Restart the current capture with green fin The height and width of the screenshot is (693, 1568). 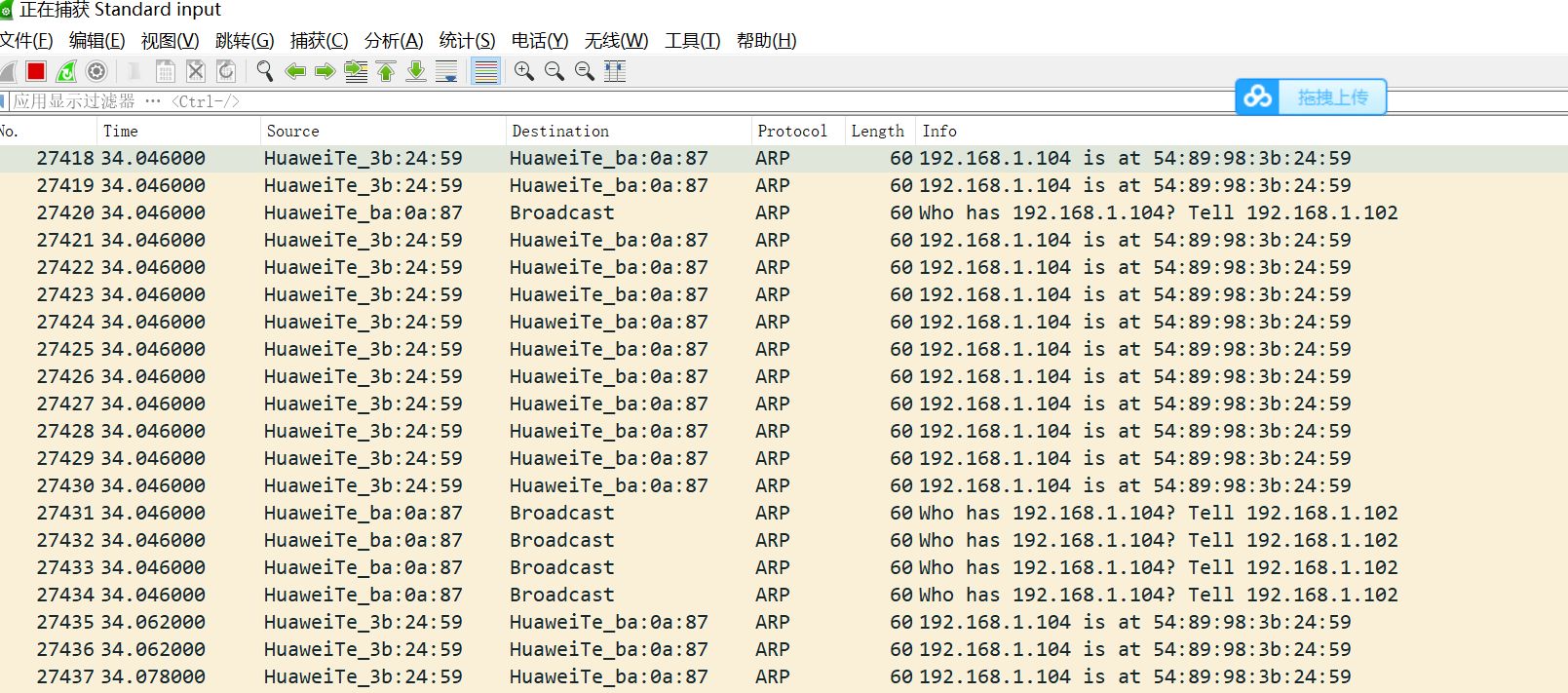coord(66,71)
